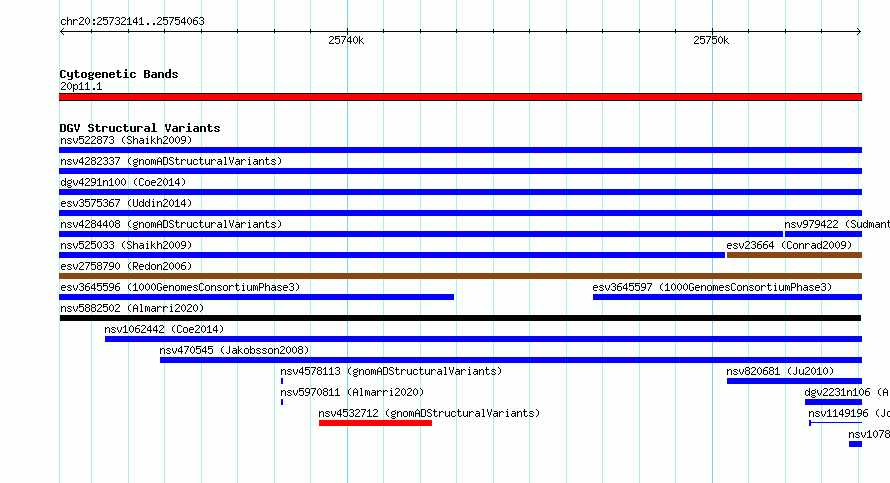890x483 pixels.
Task: Click the nsv4284408 blue feature bar
Action: point(421,234)
